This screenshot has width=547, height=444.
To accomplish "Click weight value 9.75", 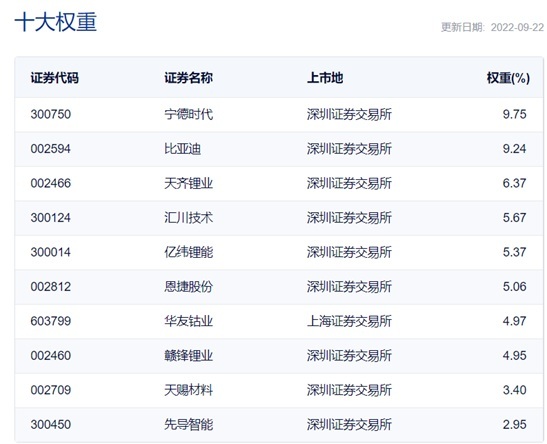I will (514, 114).
